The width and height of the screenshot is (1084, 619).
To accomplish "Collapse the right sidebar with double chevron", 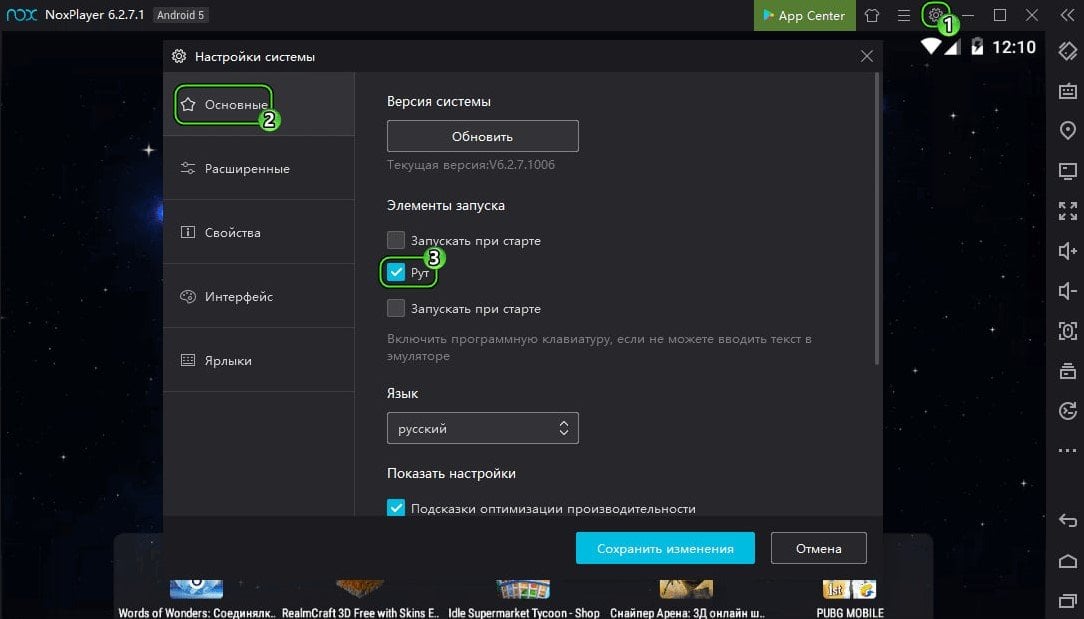I will pyautogui.click(x=1067, y=15).
